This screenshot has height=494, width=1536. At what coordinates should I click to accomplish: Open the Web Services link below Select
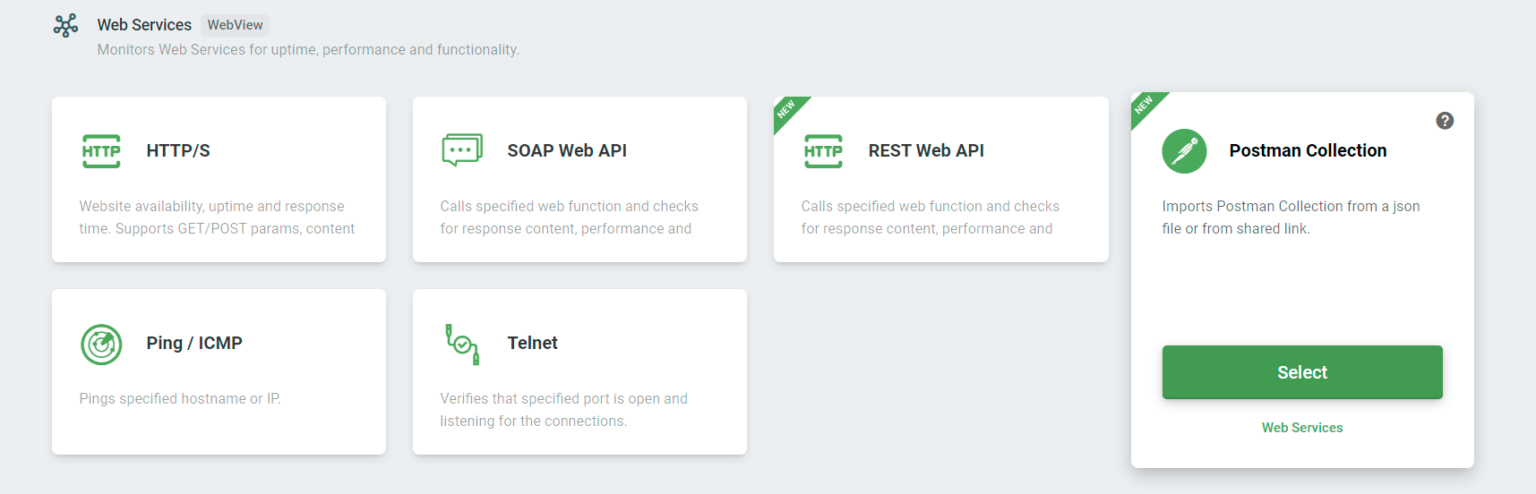1302,427
